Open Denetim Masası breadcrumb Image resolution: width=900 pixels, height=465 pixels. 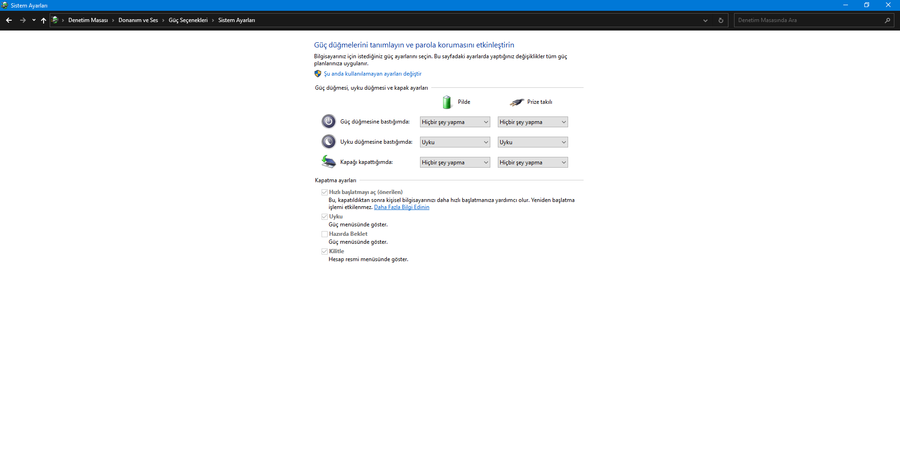coord(88,20)
